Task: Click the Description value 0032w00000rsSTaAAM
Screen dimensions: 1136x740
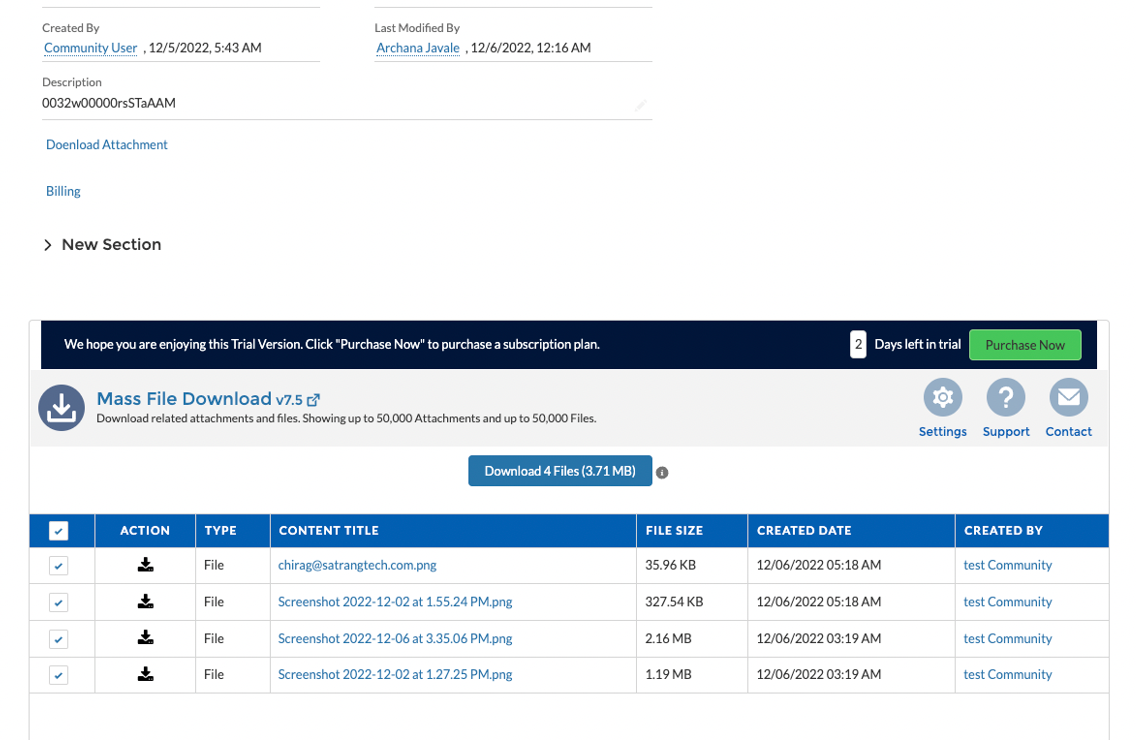Action: (109, 103)
